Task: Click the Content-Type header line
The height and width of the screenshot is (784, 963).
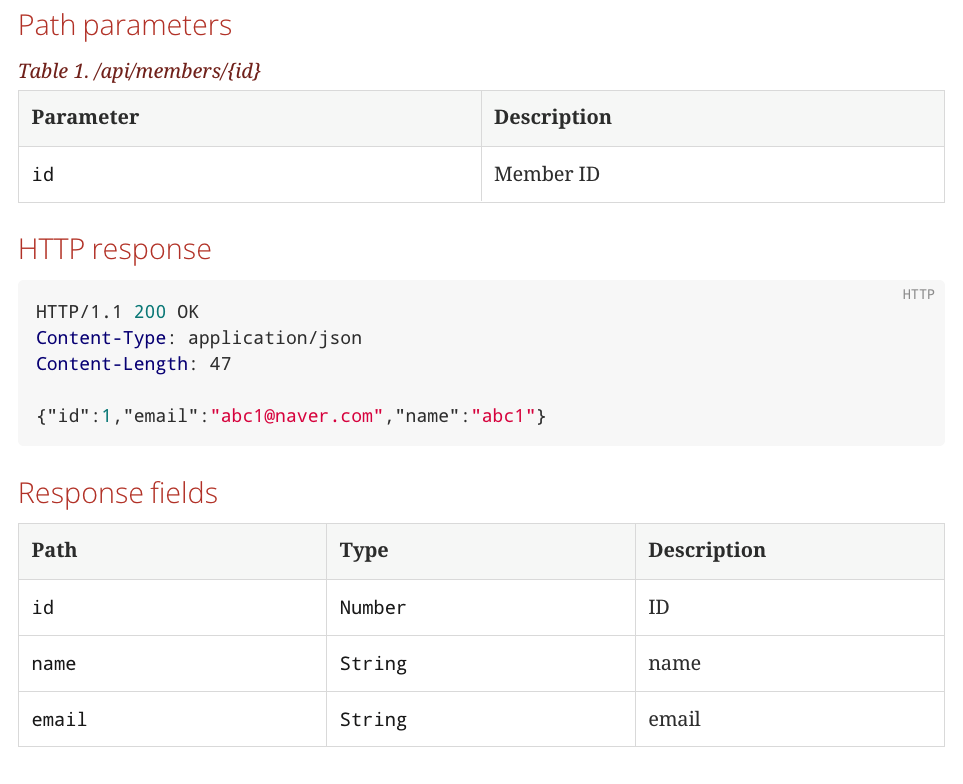Action: coord(199,338)
